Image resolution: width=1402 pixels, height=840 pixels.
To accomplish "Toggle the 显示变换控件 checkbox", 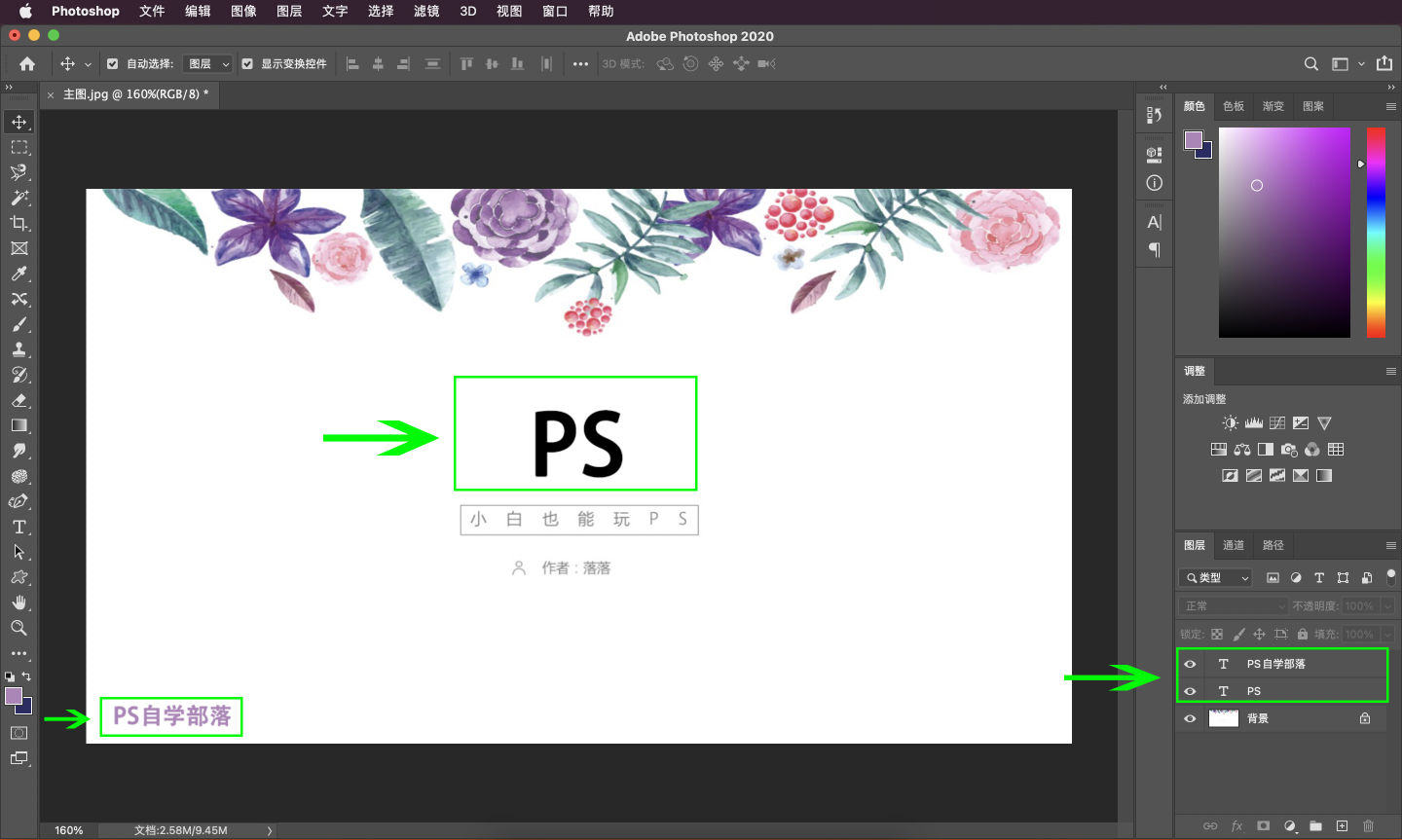I will tap(247, 64).
